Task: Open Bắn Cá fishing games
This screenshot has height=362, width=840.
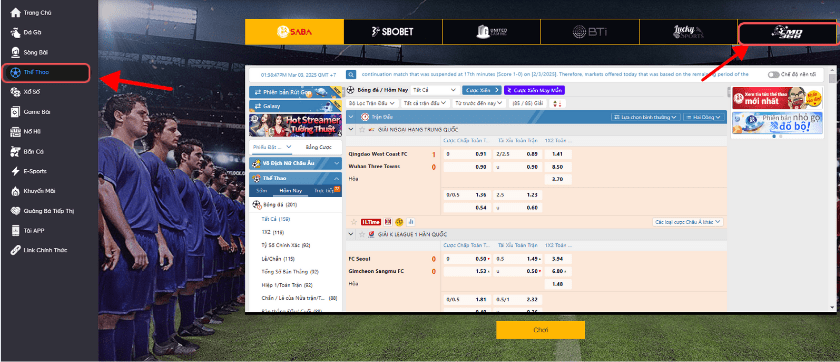Action: 32,152
